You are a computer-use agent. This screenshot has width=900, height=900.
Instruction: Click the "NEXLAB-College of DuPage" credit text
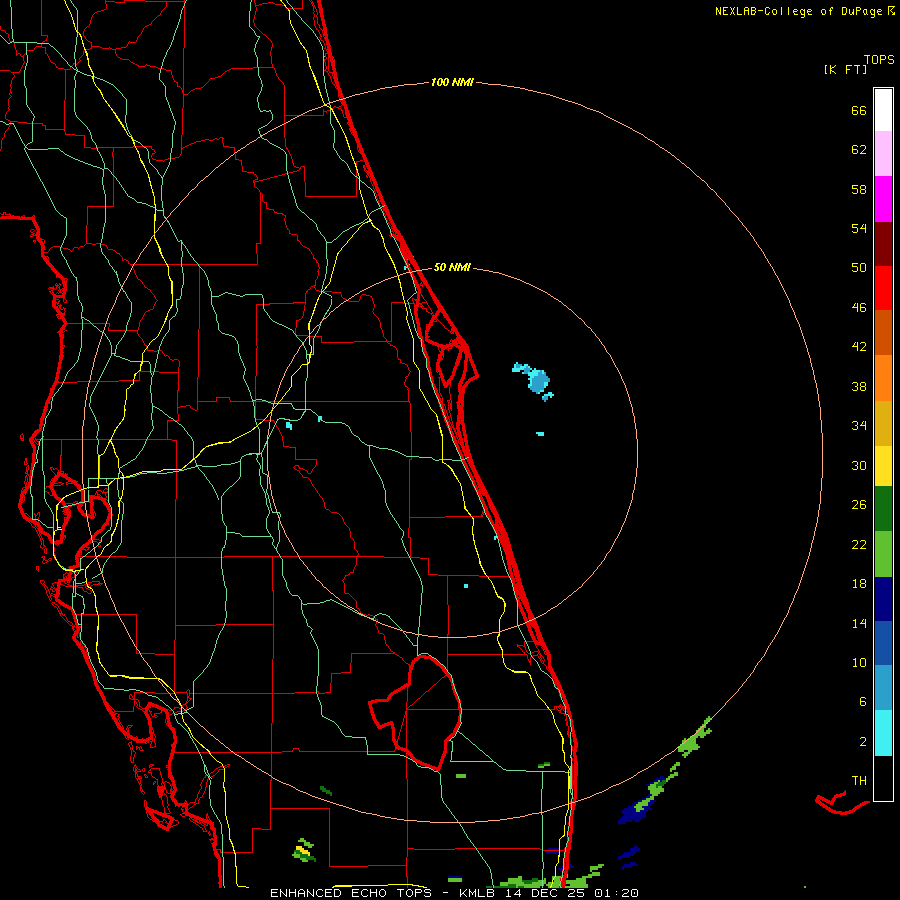798,11
